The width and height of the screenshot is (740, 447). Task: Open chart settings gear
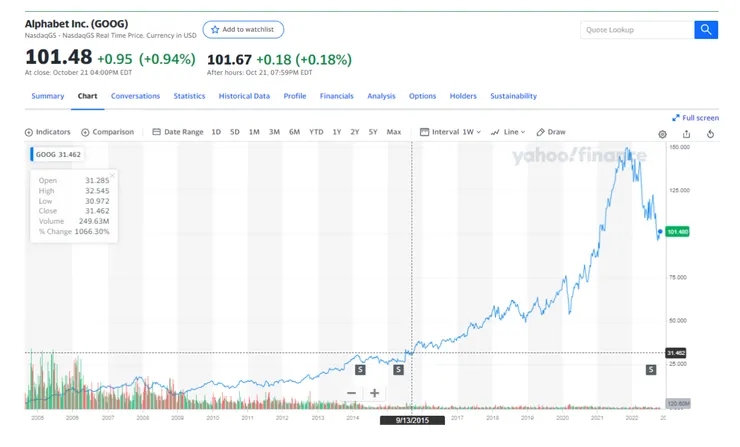tap(662, 133)
